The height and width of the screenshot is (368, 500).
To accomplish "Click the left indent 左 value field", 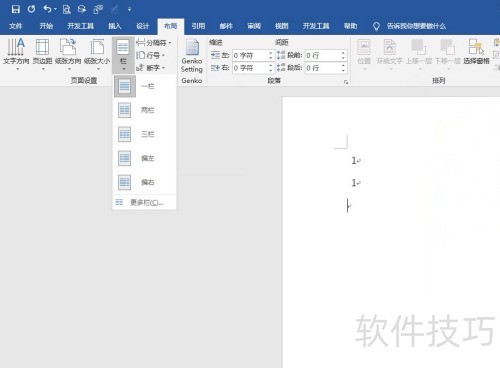I will tap(250, 55).
